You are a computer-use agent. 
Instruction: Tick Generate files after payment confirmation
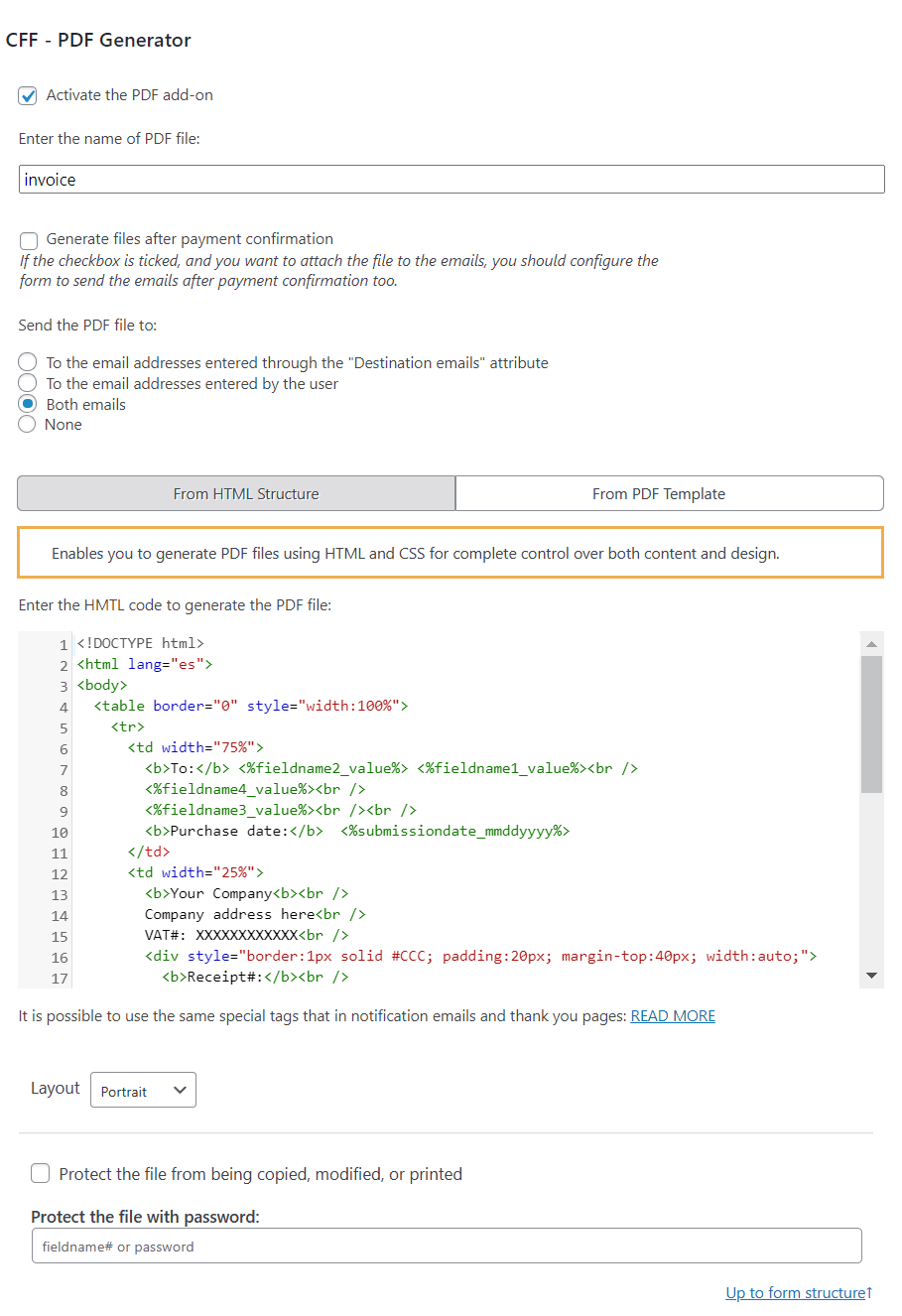29,240
